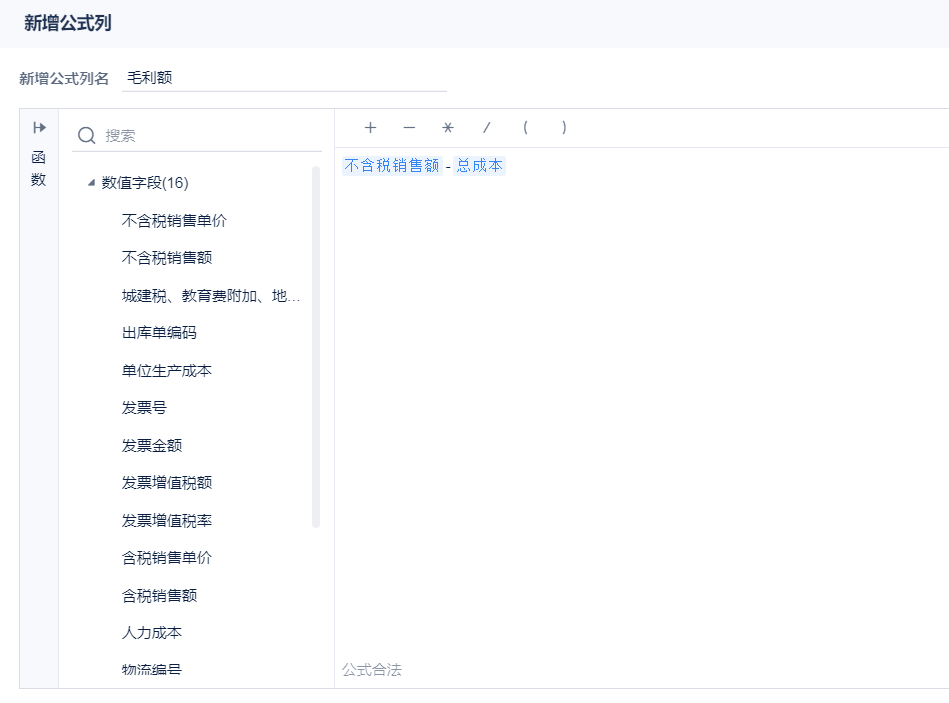Click the 总成本 token in formula
The image size is (949, 703).
point(480,166)
